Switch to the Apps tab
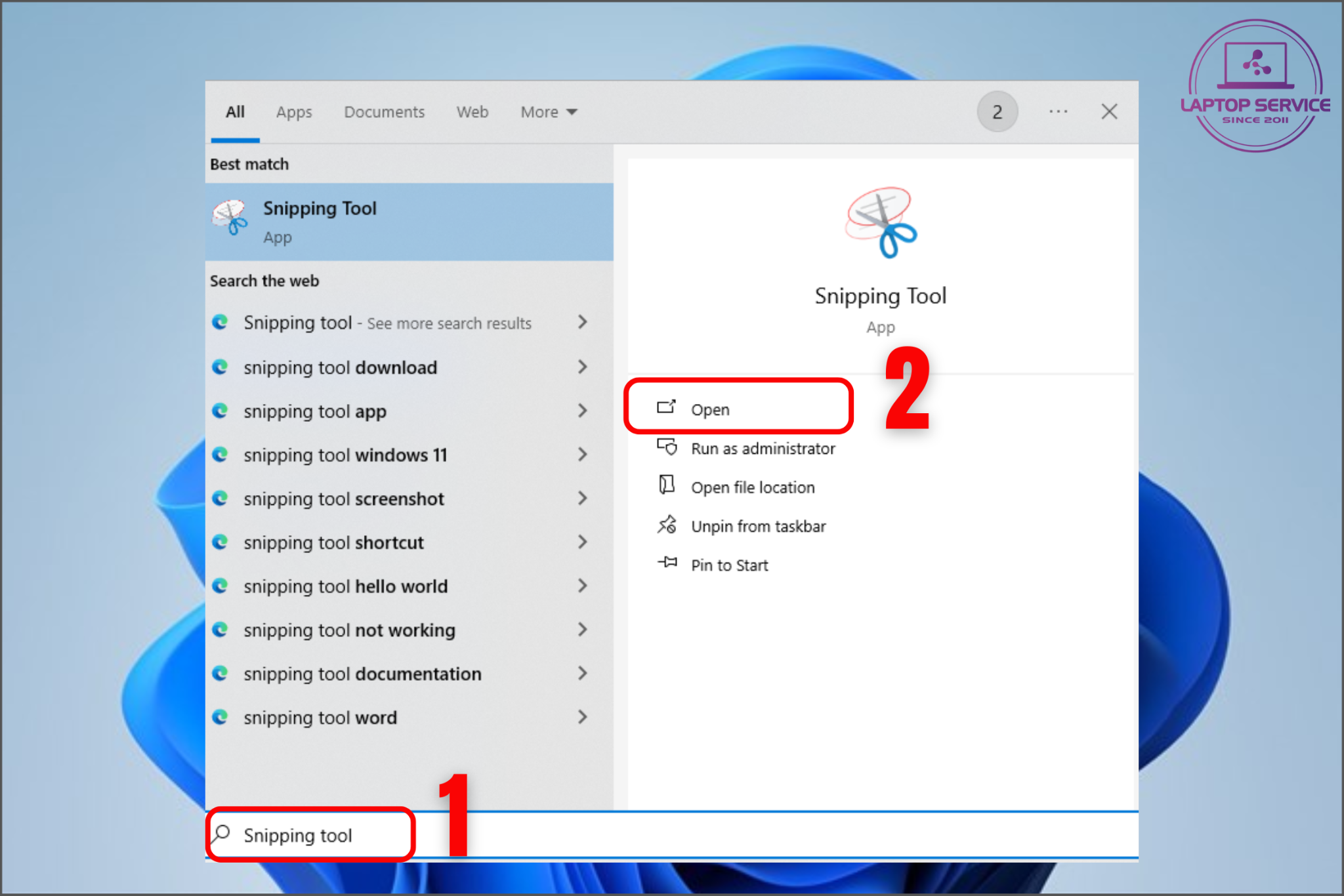 pos(294,112)
